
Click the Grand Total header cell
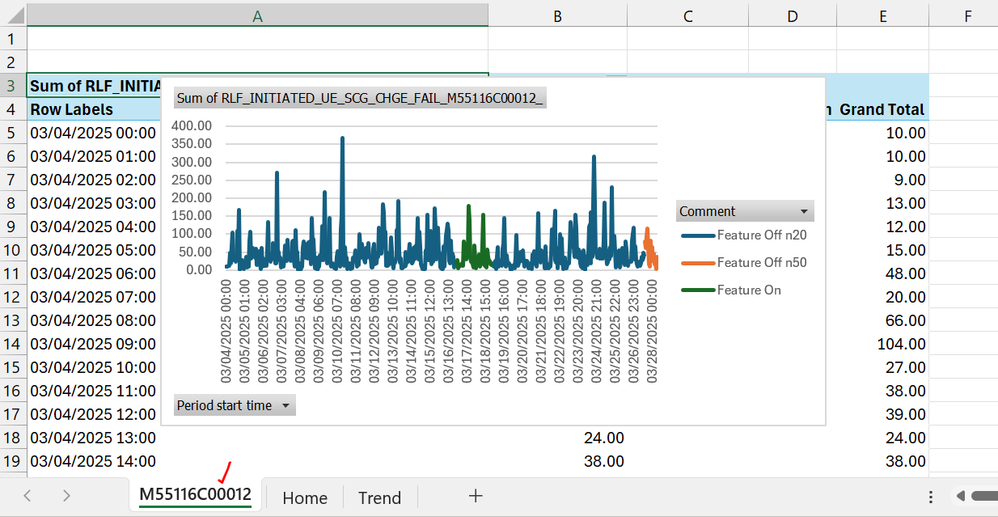click(882, 109)
